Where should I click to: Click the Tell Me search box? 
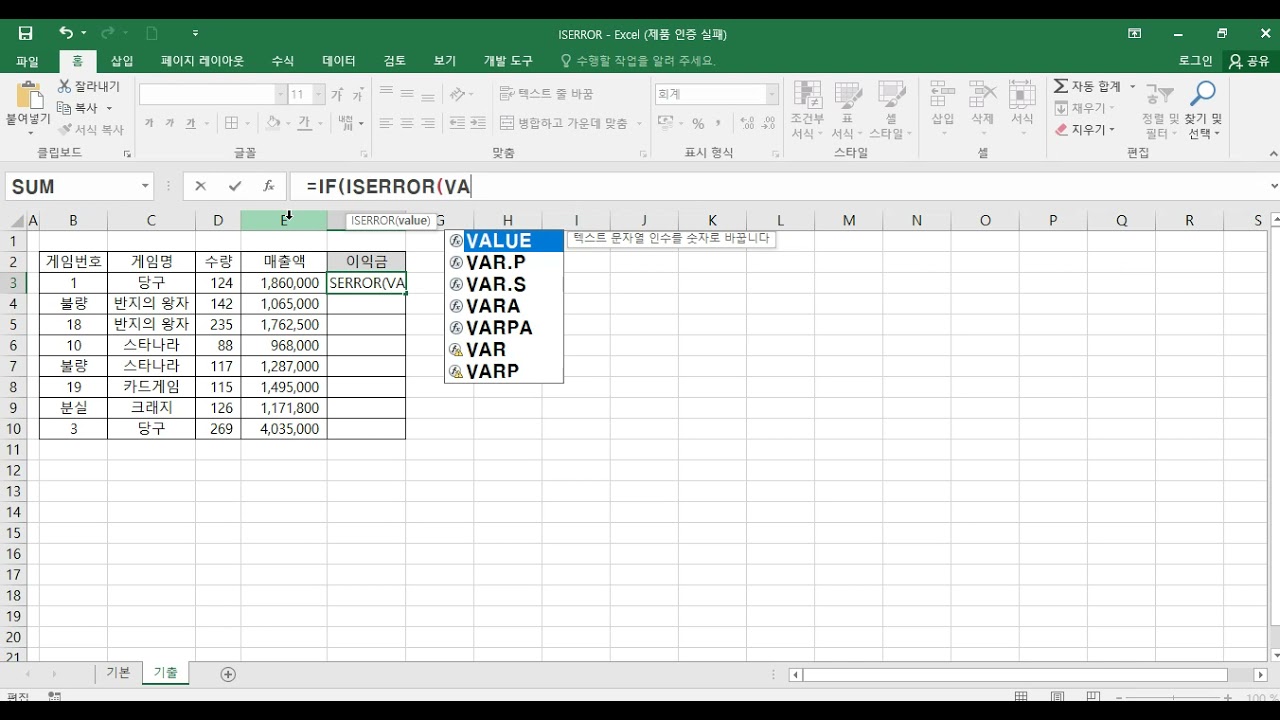639,61
